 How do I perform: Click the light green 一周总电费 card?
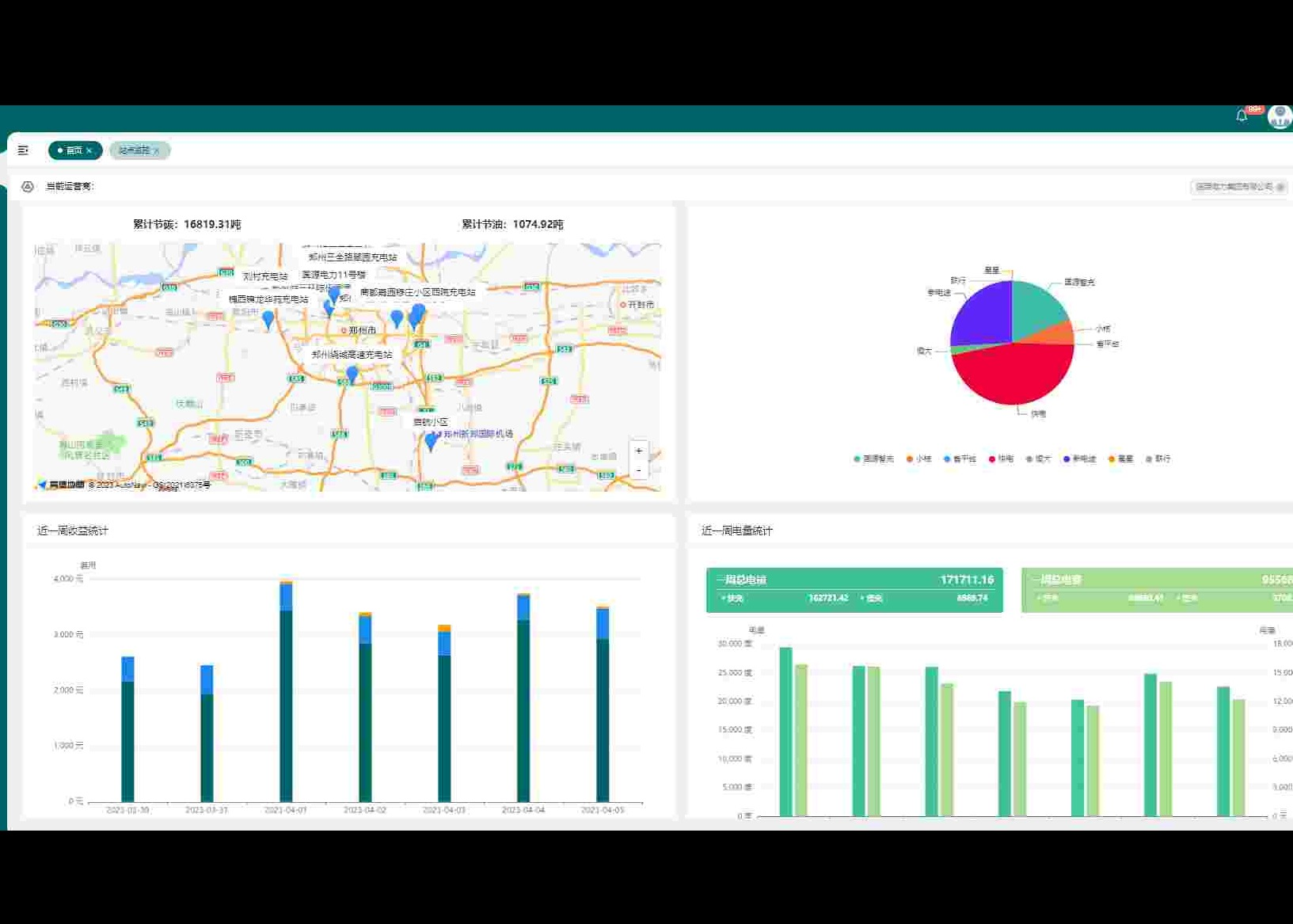click(1156, 589)
